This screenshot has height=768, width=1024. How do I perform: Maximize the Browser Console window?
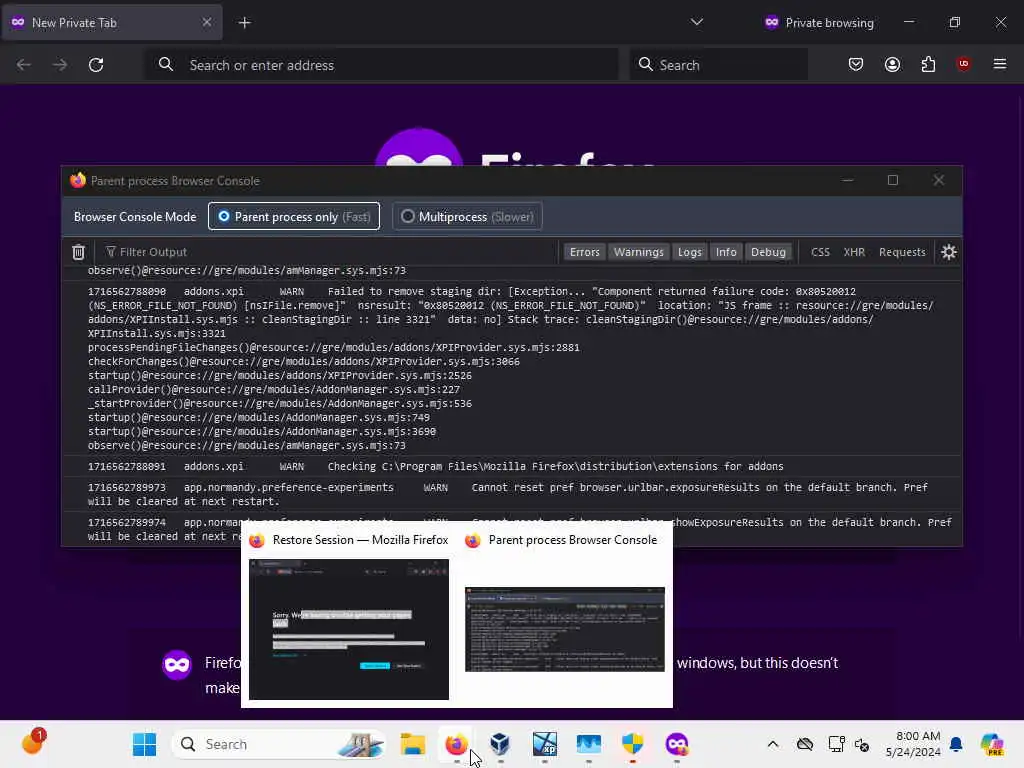tap(893, 180)
